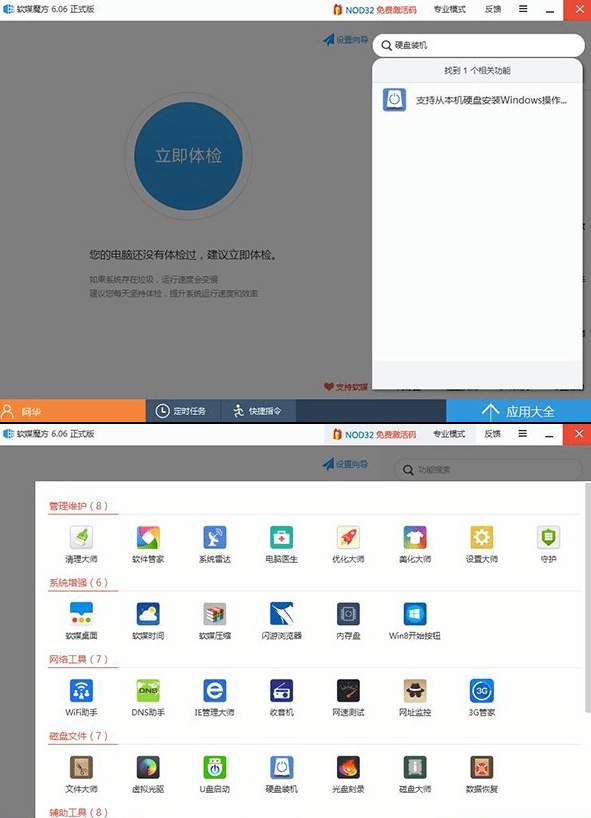The height and width of the screenshot is (818, 591).
Task: Open 网速测试 speed test
Action: click(x=348, y=697)
